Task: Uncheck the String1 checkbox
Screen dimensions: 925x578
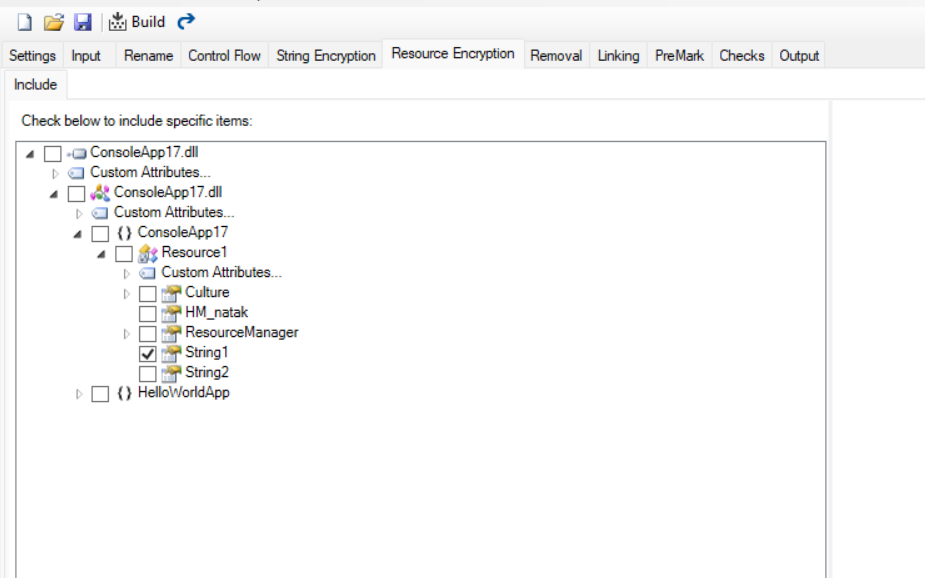Action: click(x=147, y=354)
